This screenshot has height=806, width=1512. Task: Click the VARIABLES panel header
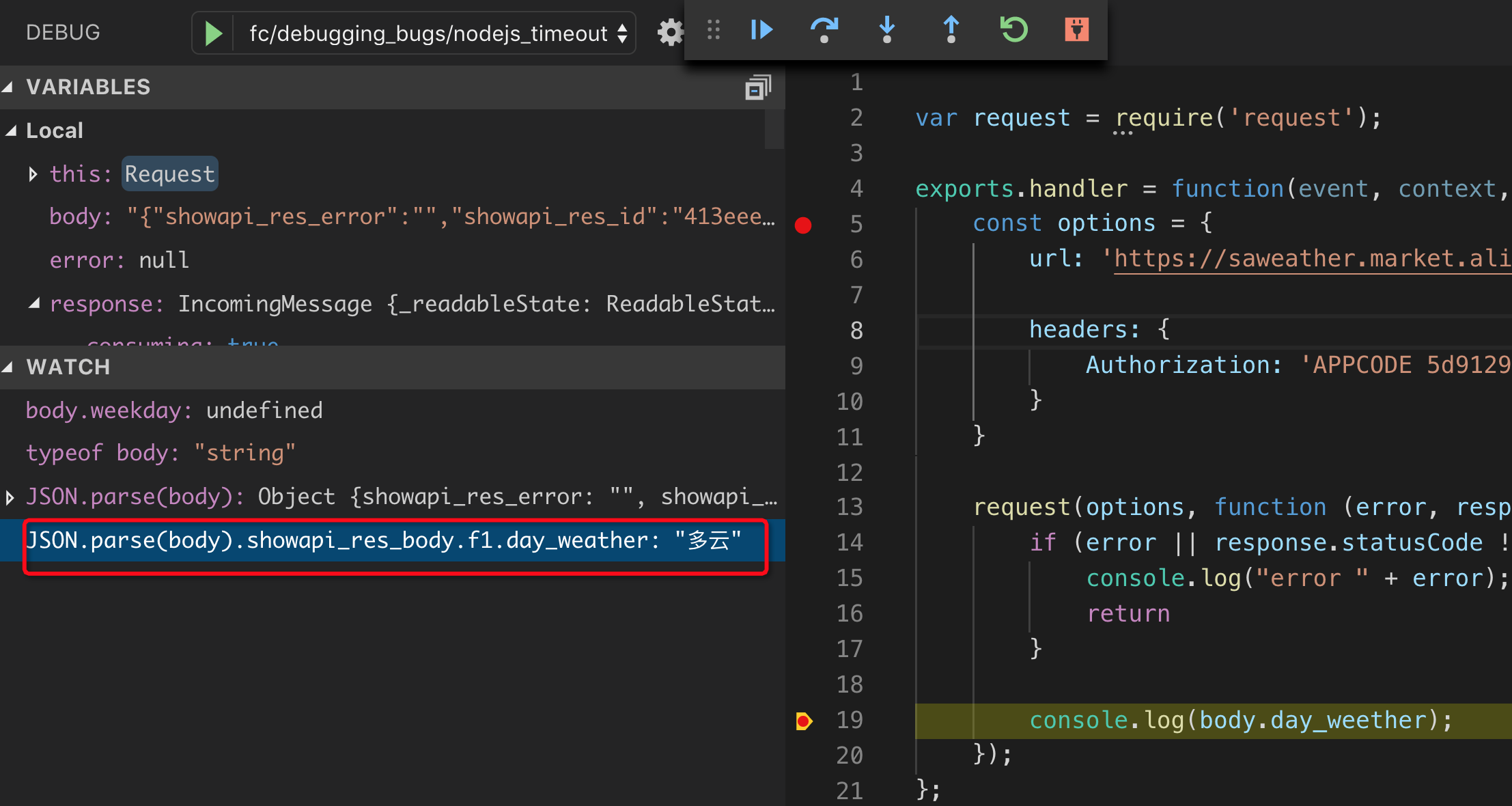[91, 86]
